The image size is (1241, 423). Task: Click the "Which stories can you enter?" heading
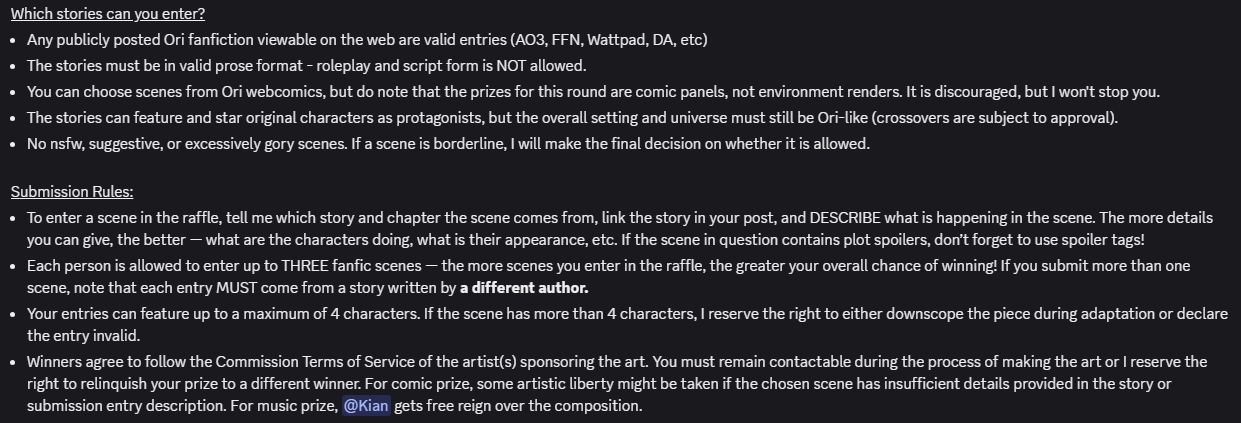[x=108, y=14]
